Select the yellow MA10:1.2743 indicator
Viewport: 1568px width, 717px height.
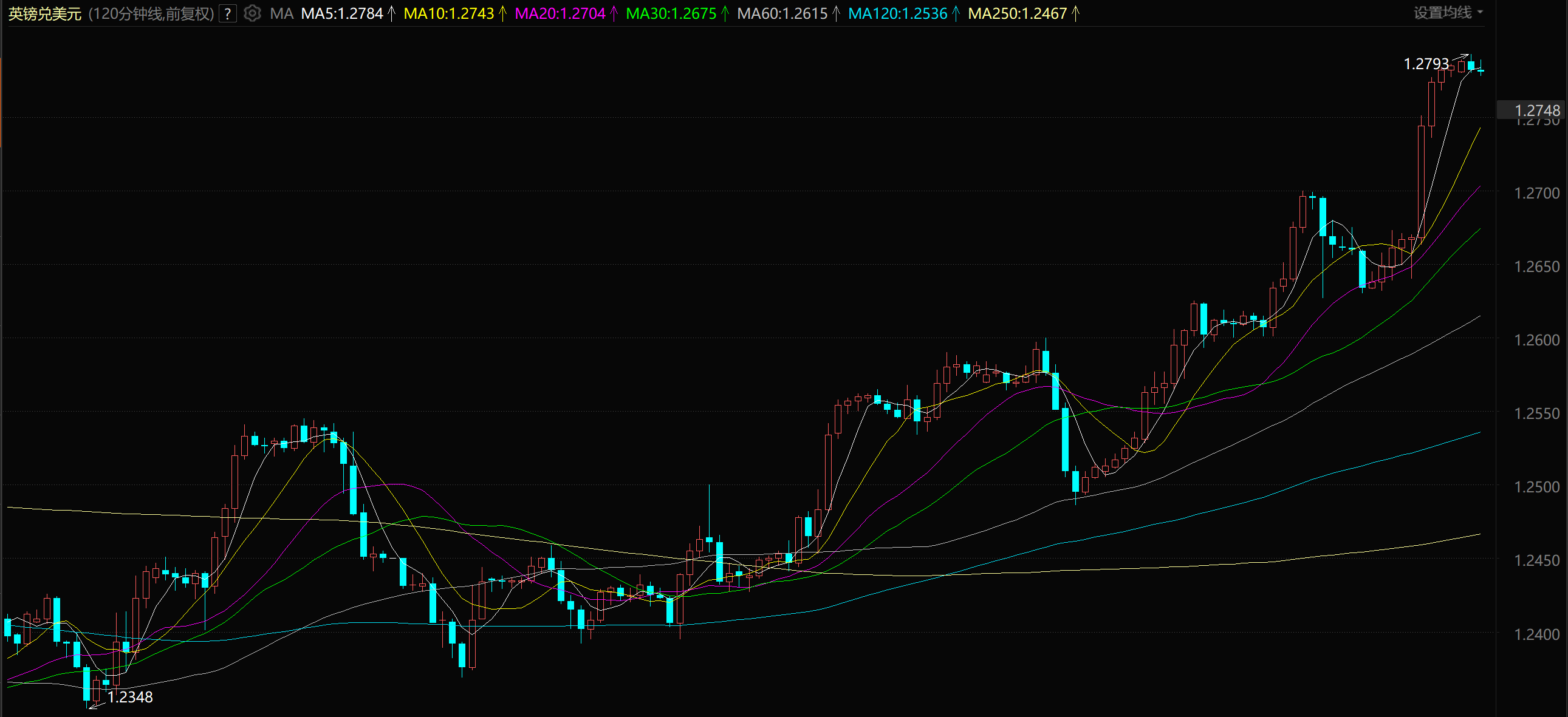[448, 13]
